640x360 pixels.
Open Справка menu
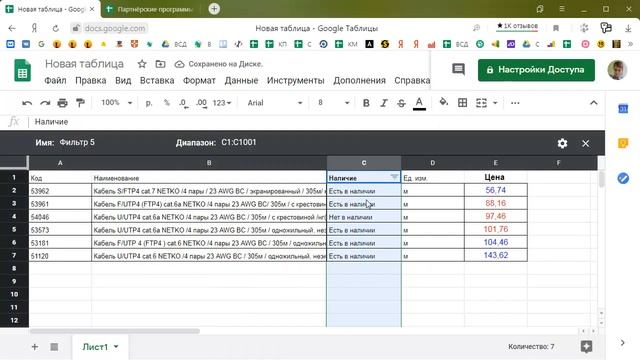click(x=412, y=80)
